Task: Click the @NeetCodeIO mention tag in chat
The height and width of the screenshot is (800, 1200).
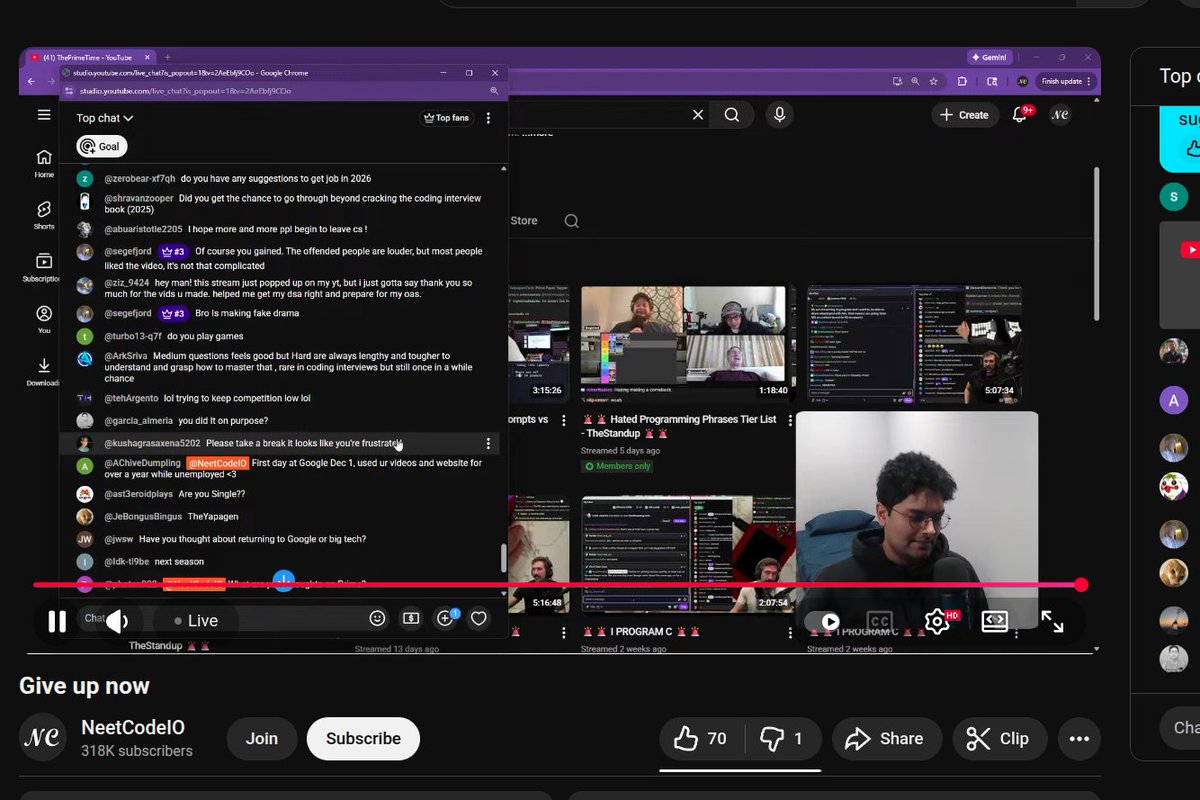Action: [217, 463]
